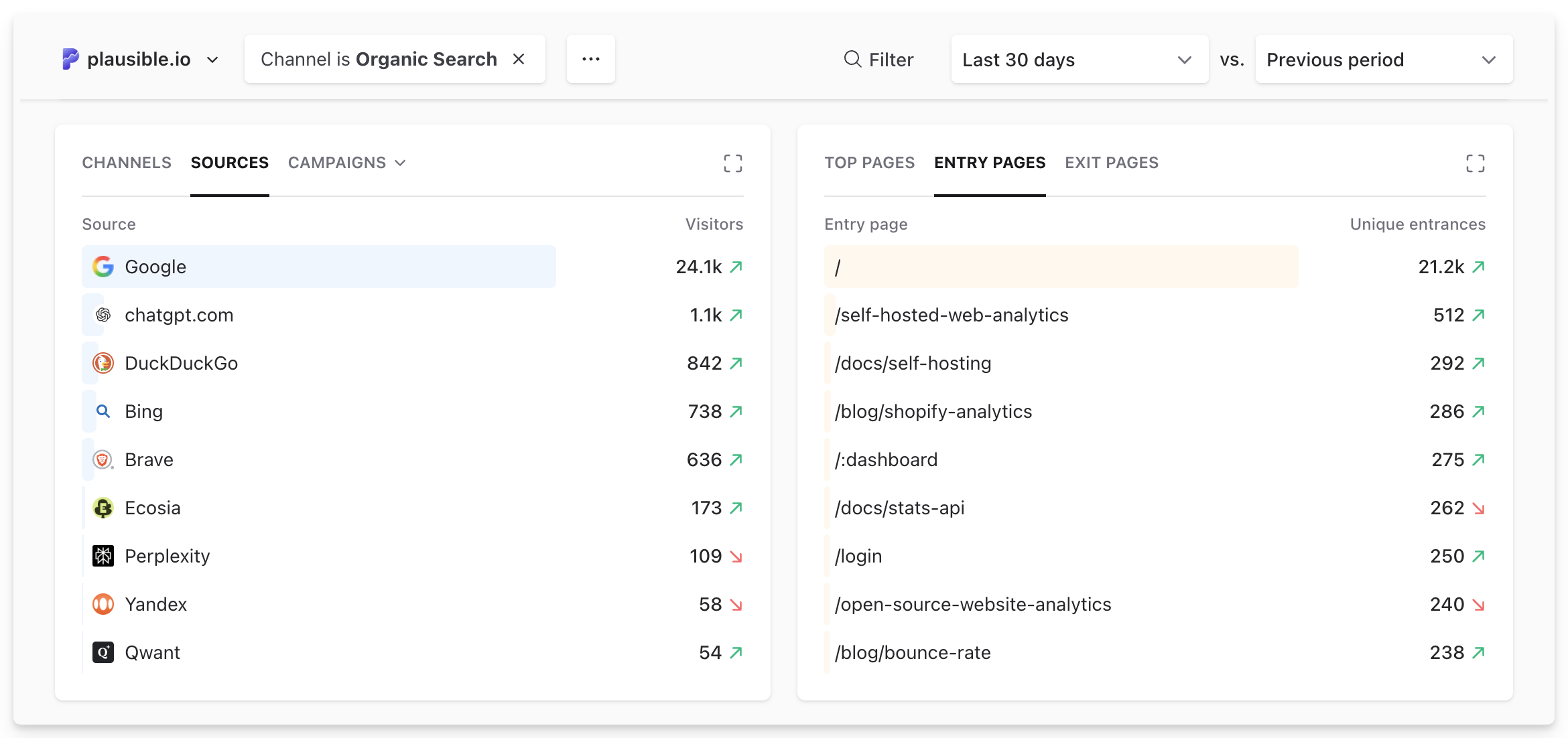Click the Ecosia source icon

tap(103, 508)
